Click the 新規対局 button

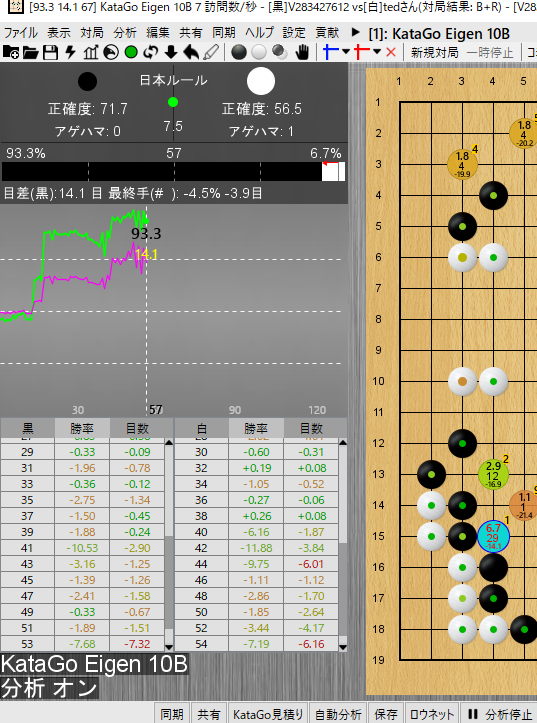435,52
